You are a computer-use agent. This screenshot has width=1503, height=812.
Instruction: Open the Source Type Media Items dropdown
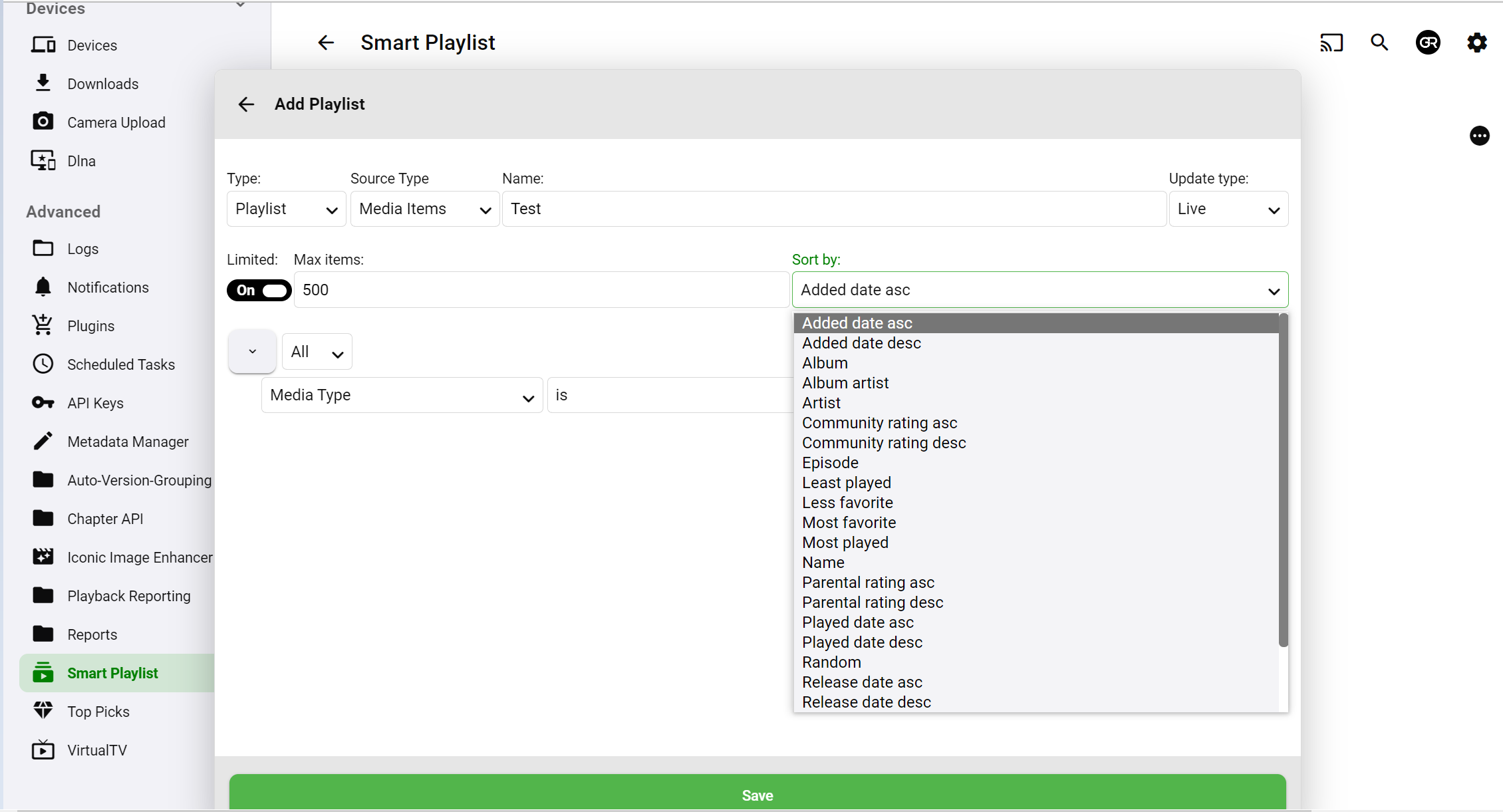point(424,209)
